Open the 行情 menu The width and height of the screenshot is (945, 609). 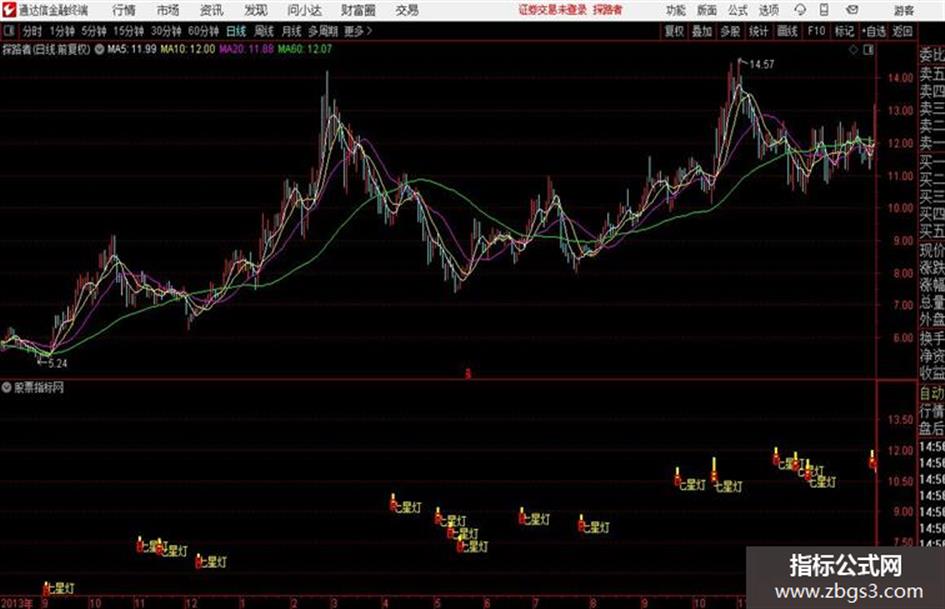point(124,10)
